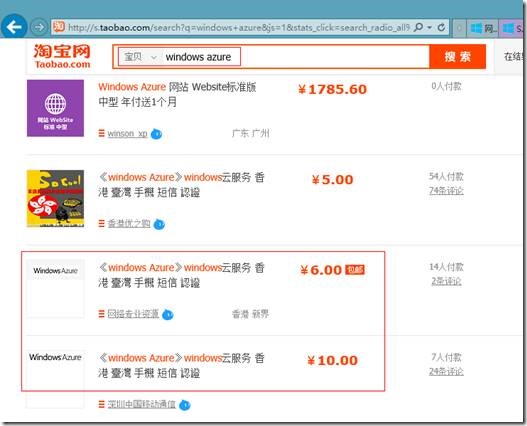
Task: Click the 广东 广州 location text
Action: 250,133
